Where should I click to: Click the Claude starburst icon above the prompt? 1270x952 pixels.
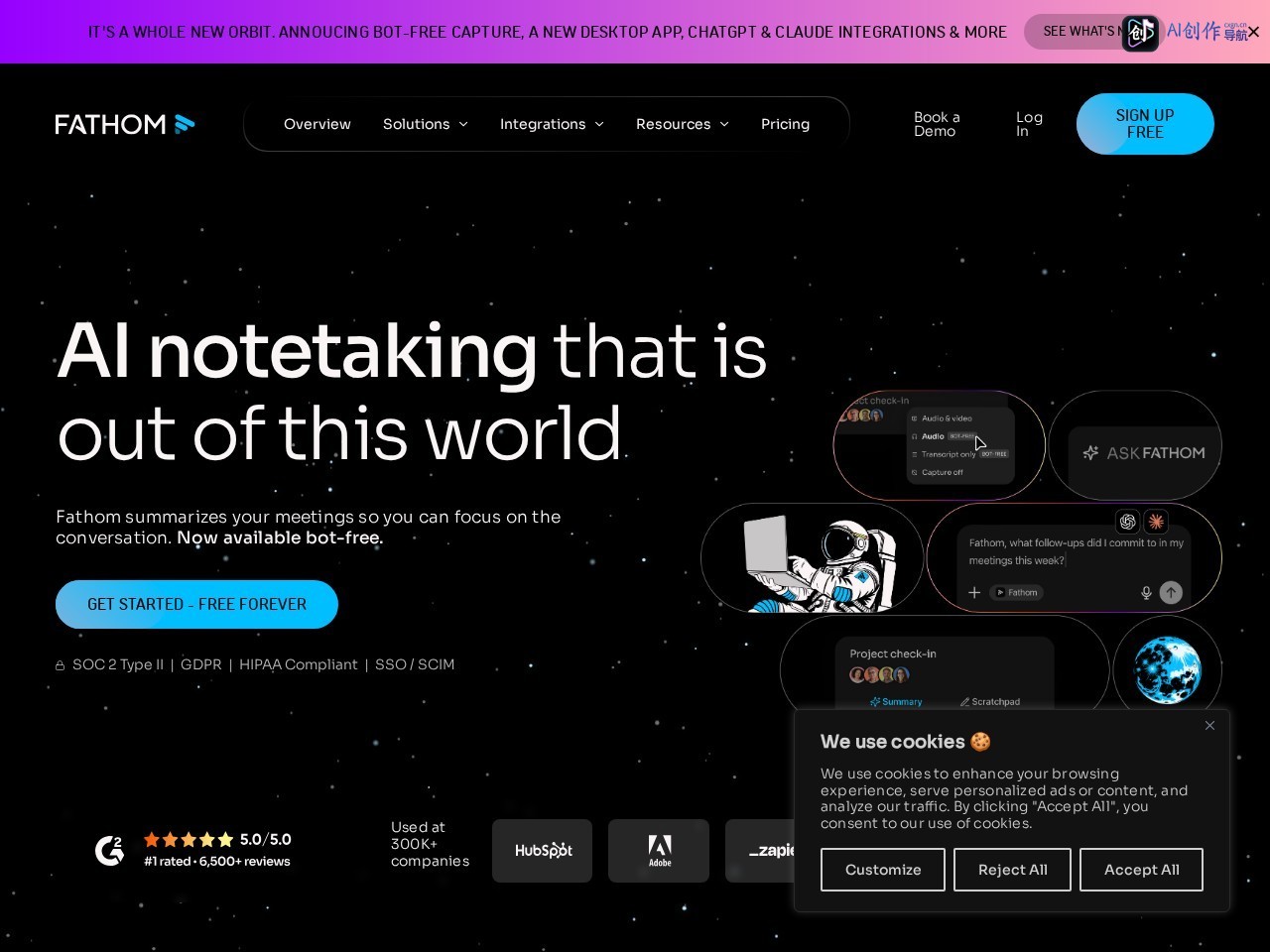coord(1156,522)
